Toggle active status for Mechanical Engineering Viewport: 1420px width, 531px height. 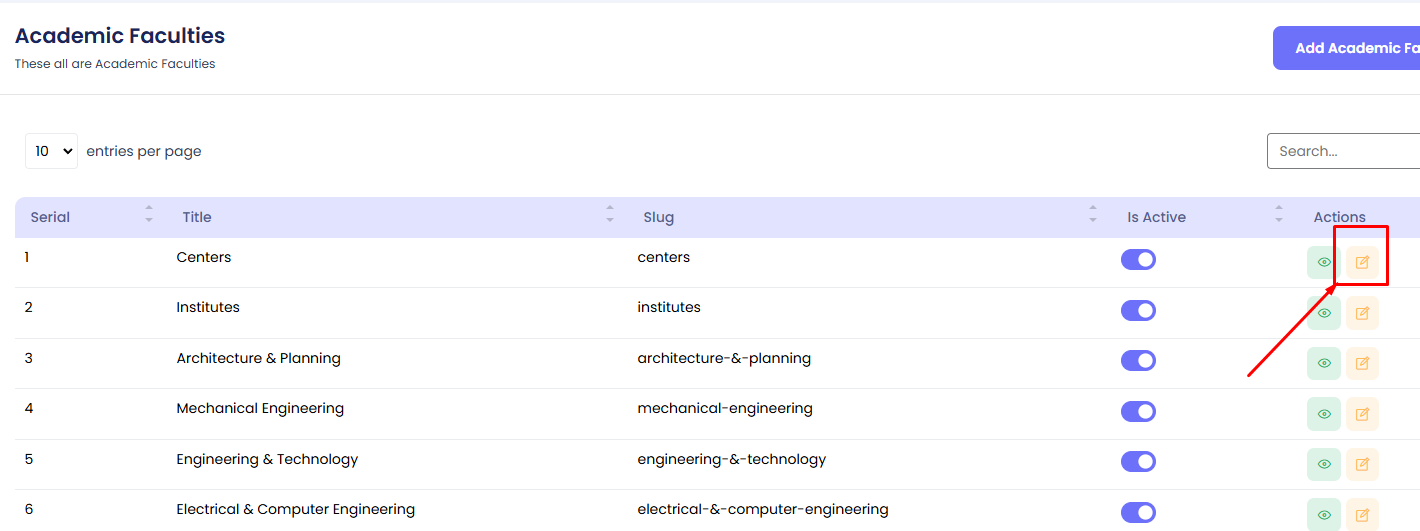point(1138,411)
